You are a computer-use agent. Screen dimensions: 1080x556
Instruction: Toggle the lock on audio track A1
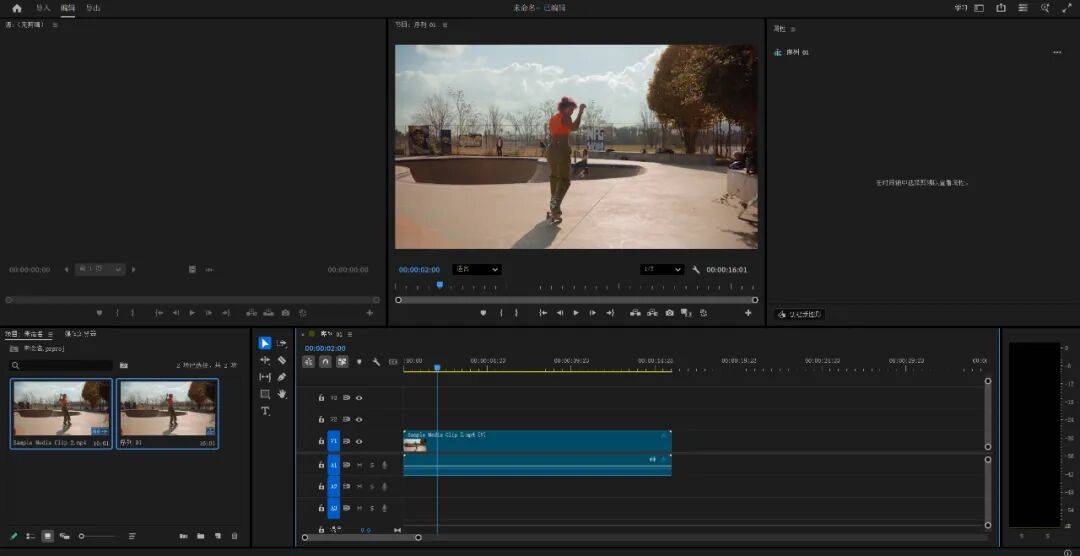tap(321, 465)
